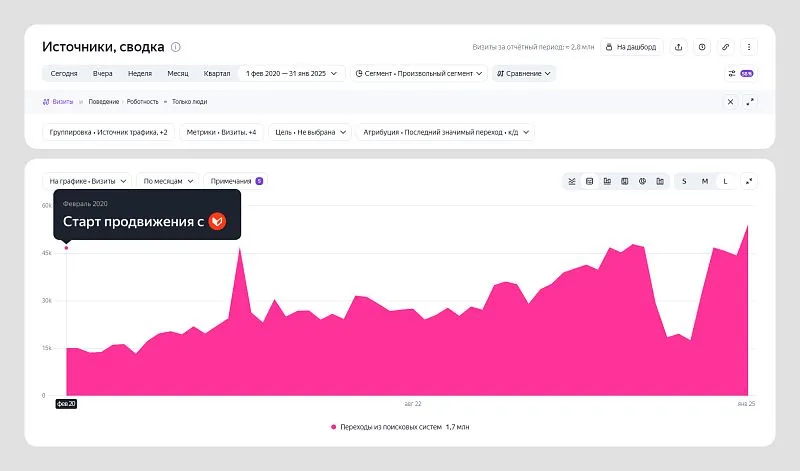The image size is (800, 471).
Task: Open the Атрибуция Последний значимый переход dropdown
Action: click(445, 132)
